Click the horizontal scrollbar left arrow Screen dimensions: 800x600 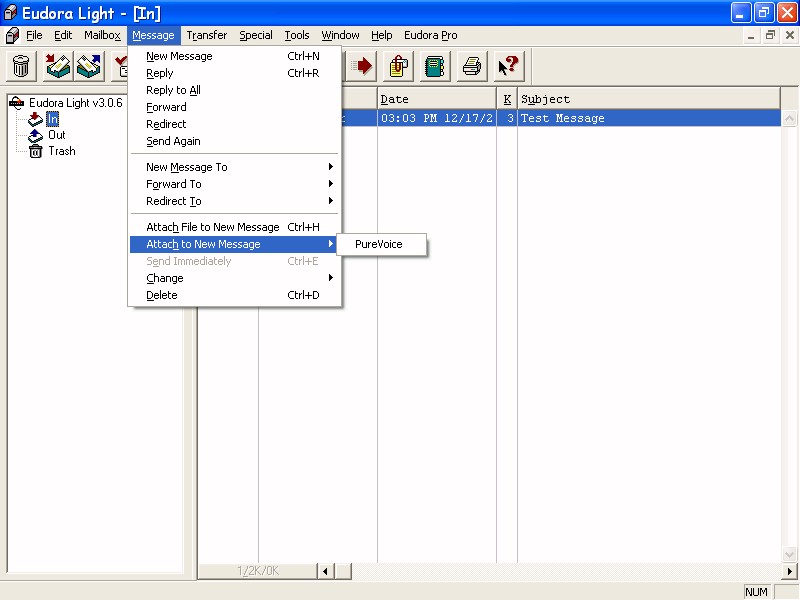tap(325, 571)
